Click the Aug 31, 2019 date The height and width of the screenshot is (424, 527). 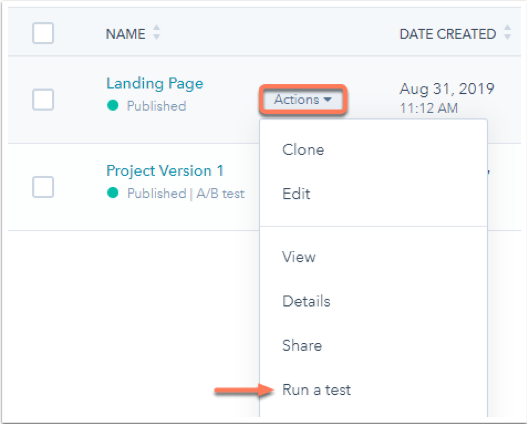click(447, 89)
